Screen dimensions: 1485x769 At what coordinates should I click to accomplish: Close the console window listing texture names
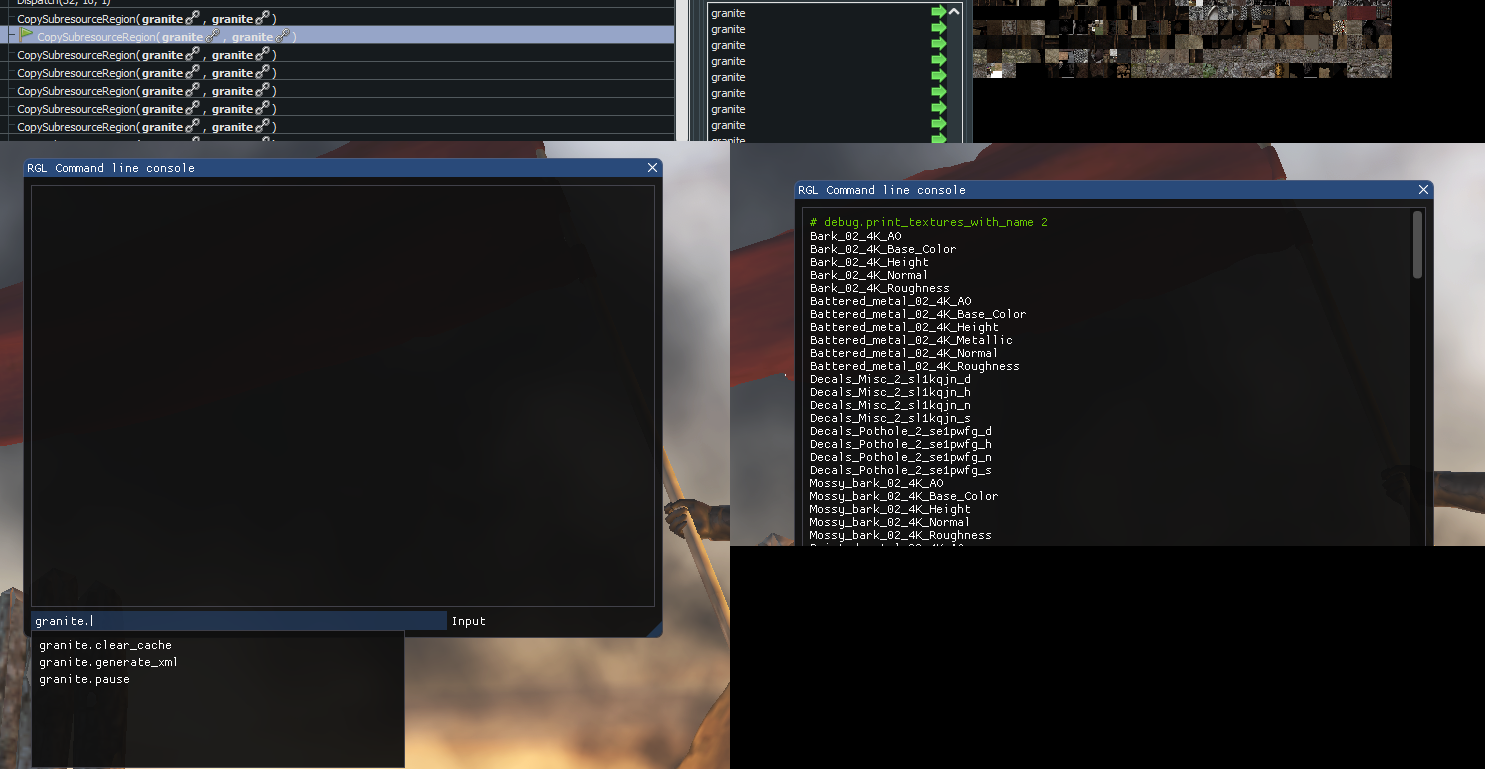(1423, 190)
